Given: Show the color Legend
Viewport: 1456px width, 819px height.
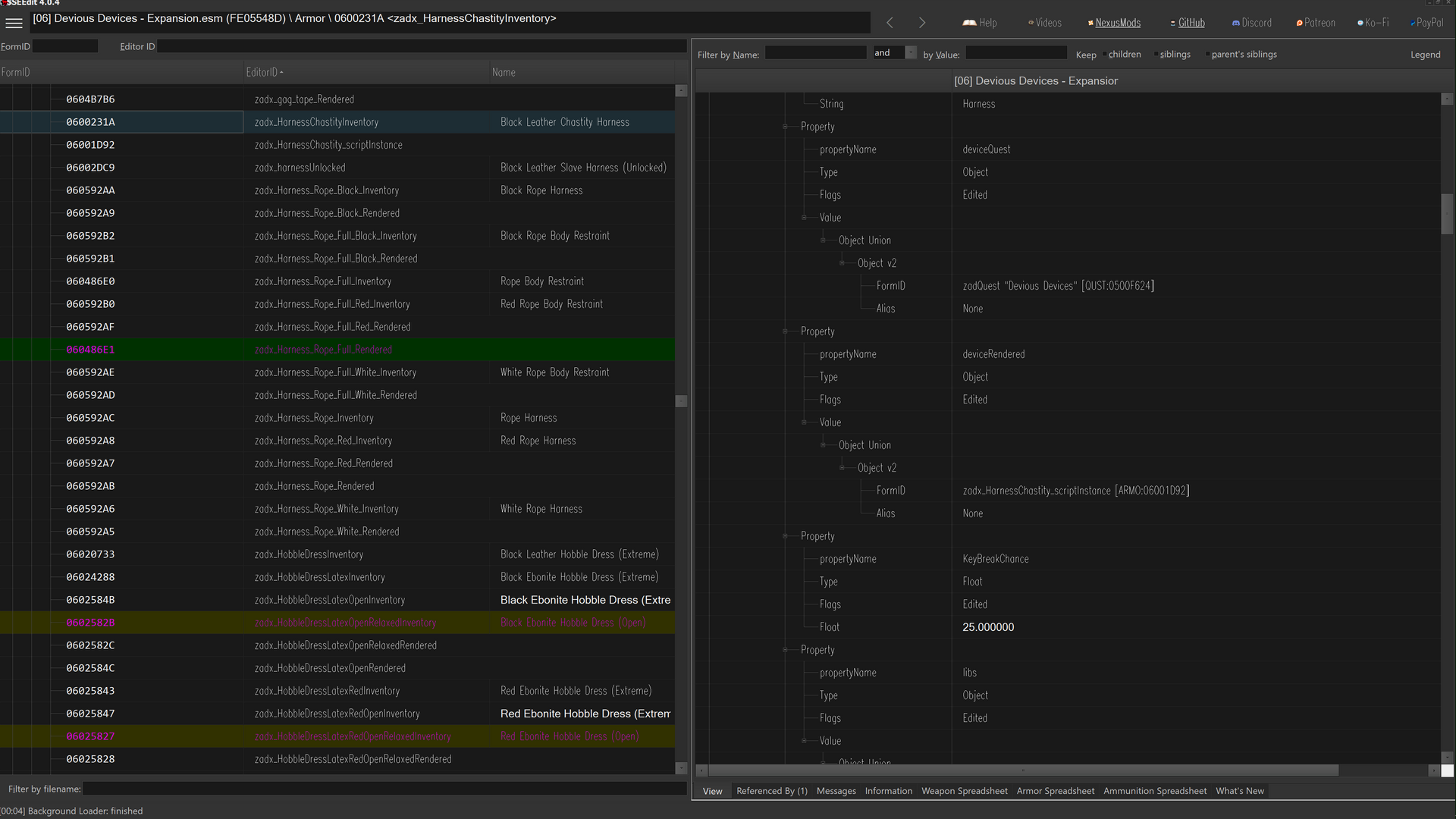Looking at the screenshot, I should click(1425, 55).
